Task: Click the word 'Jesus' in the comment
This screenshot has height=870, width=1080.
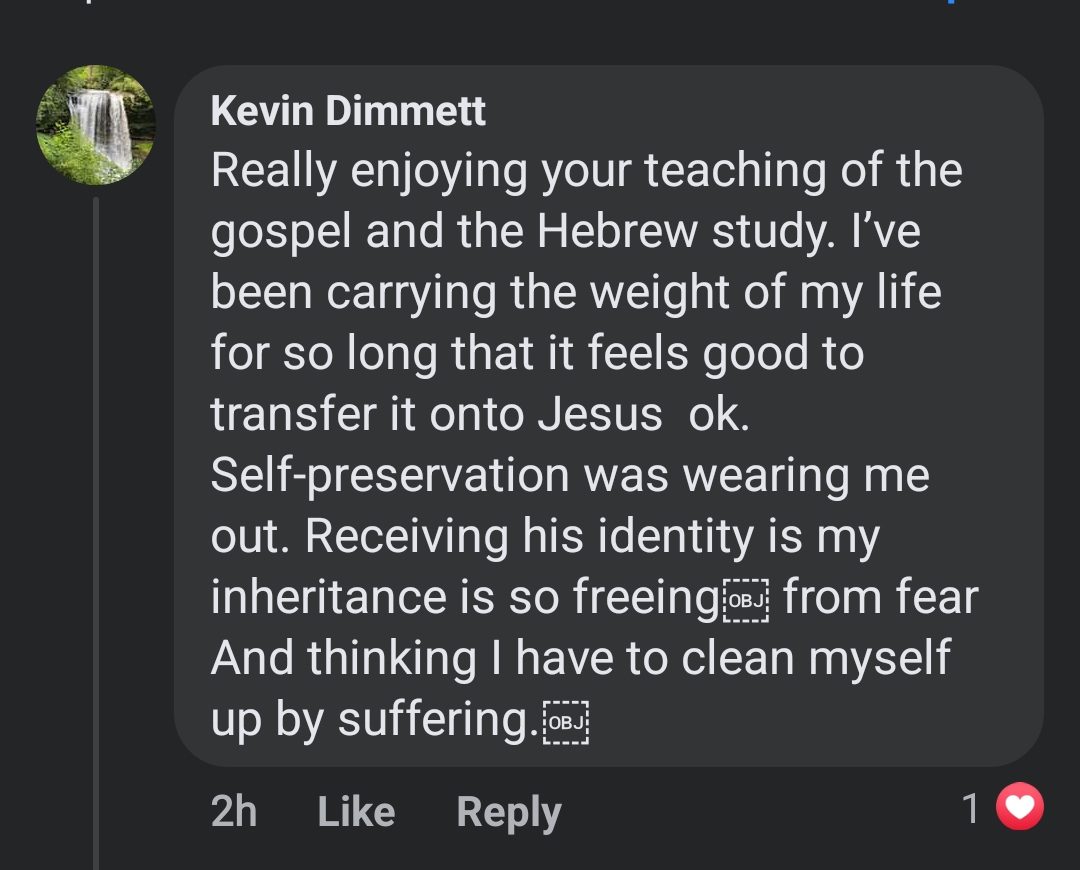Action: (600, 415)
